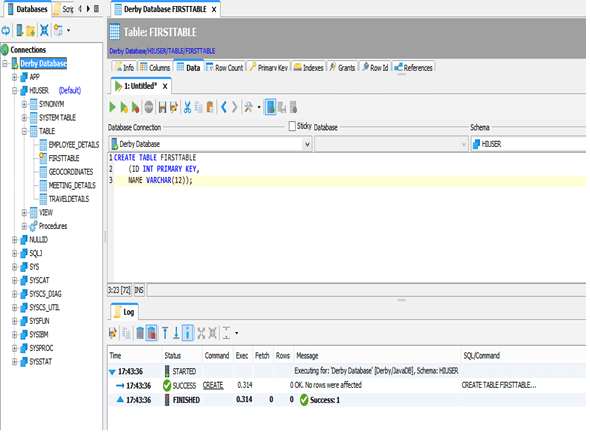
Task: Go to previous SQL with blue left chevron
Action: tap(224, 108)
